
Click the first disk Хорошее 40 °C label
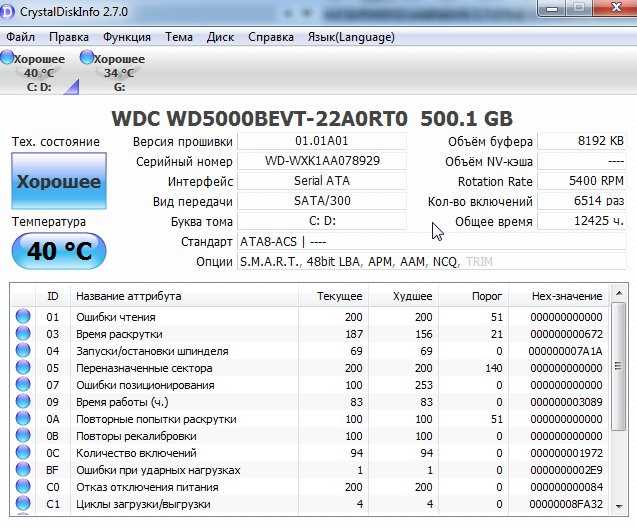[x=39, y=66]
